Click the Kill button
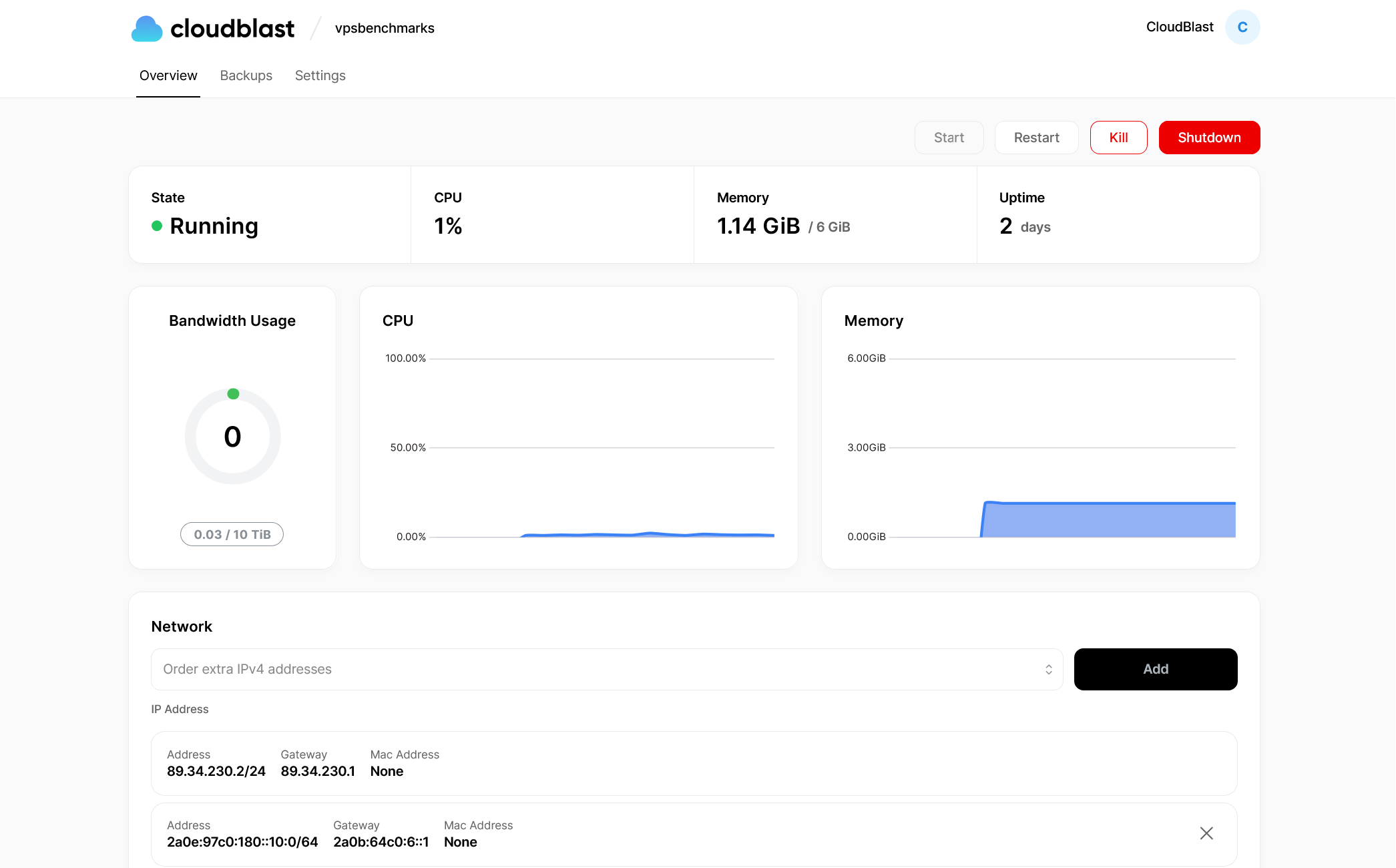The image size is (1396, 868). pos(1118,138)
